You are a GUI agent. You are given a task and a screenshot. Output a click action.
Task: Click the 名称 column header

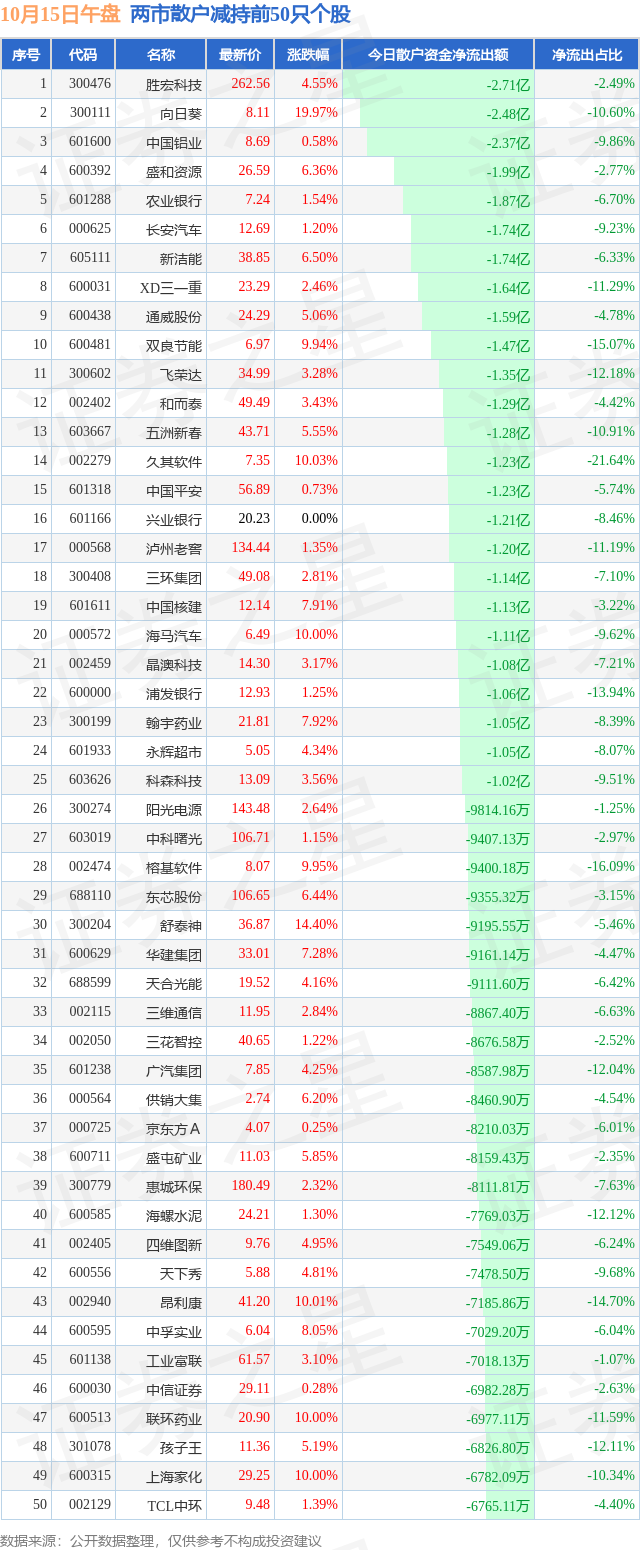pyautogui.click(x=160, y=55)
